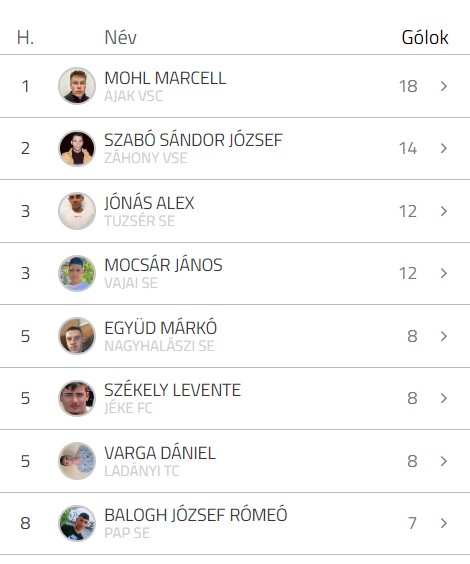
Task: Open the chevron next to Jónás Alex's 12 goals
Action: pyautogui.click(x=444, y=211)
